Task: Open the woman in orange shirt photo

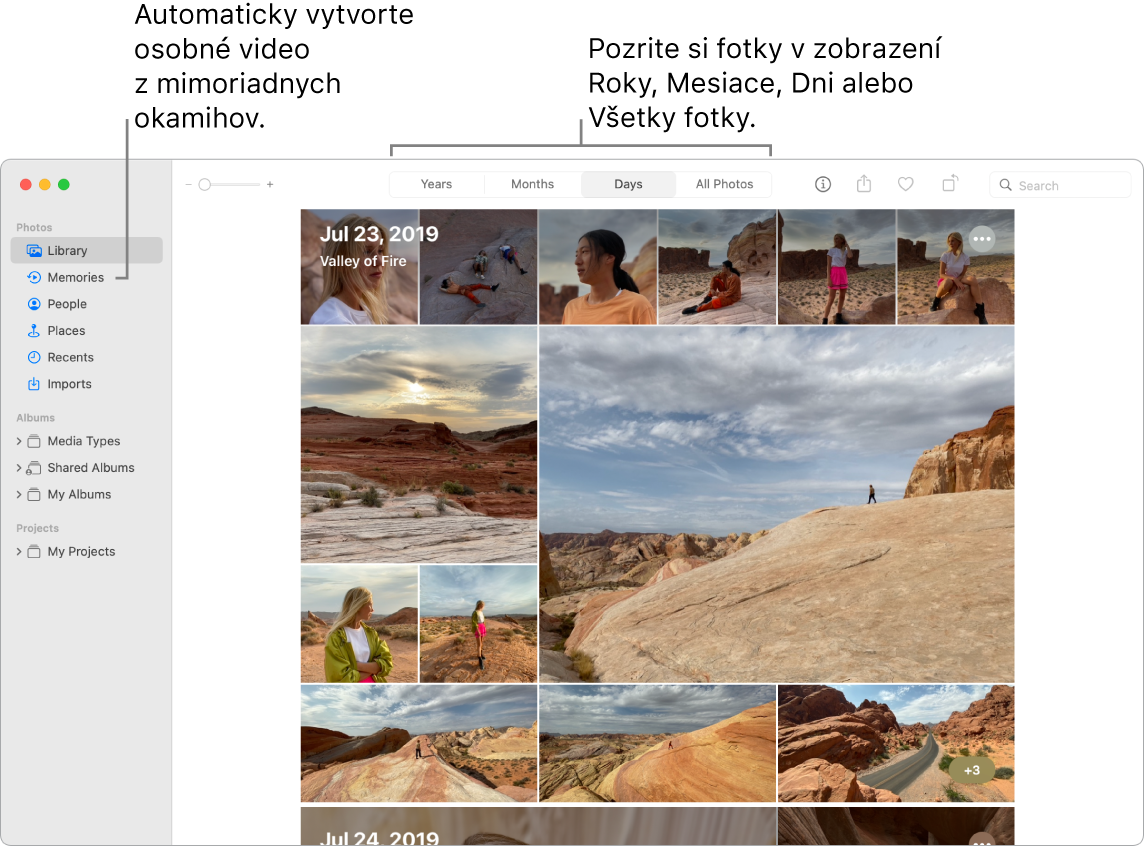Action: [598, 267]
